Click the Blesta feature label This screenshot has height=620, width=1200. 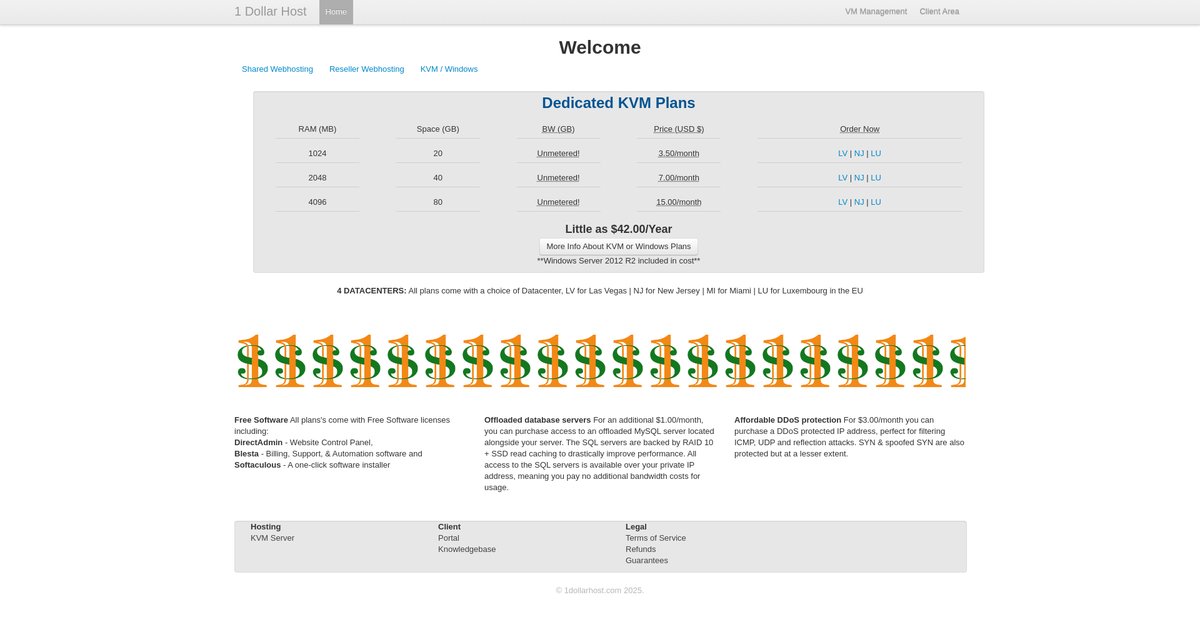pyautogui.click(x=247, y=453)
